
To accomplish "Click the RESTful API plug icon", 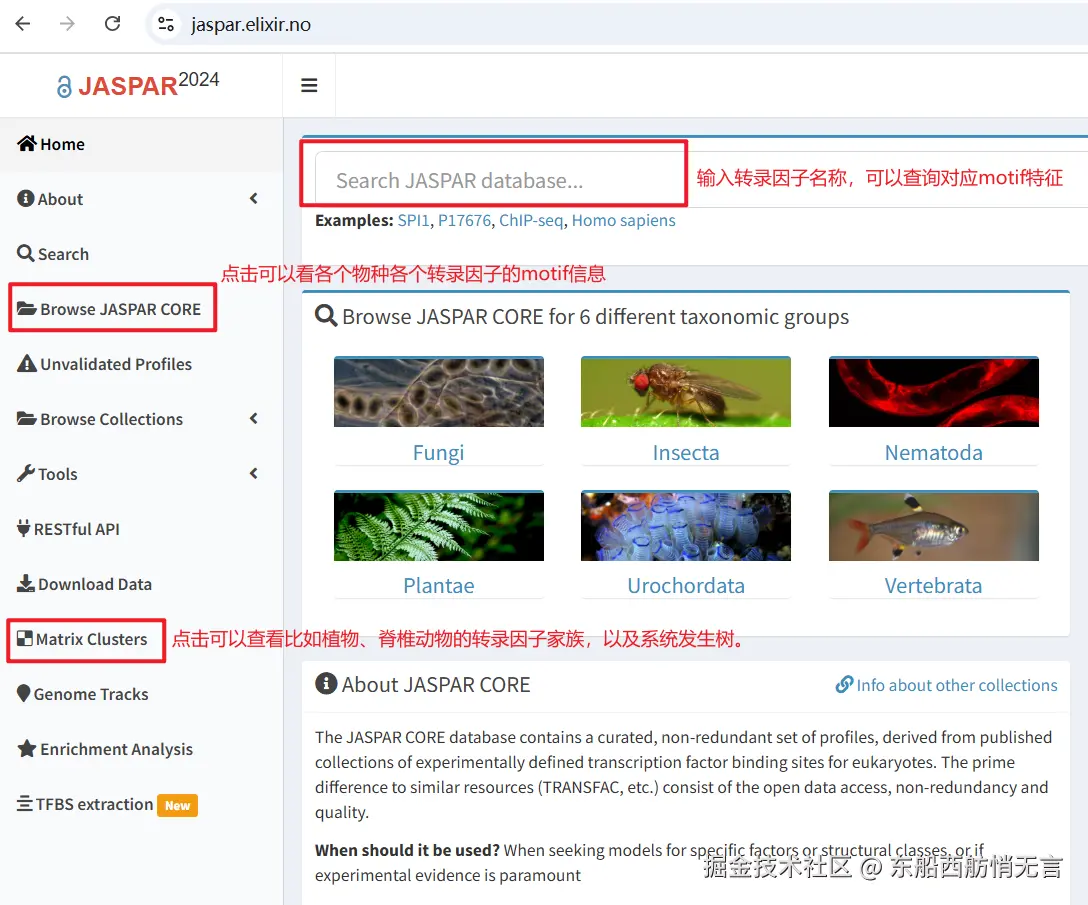I will [x=24, y=528].
